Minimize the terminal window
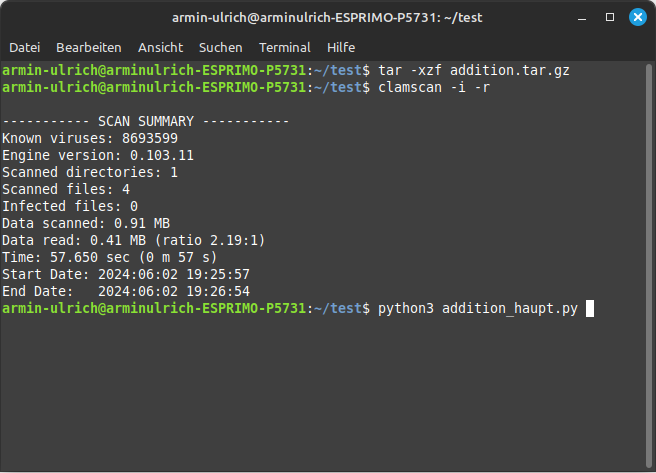Viewport: 656px width, 473px height. point(582,18)
